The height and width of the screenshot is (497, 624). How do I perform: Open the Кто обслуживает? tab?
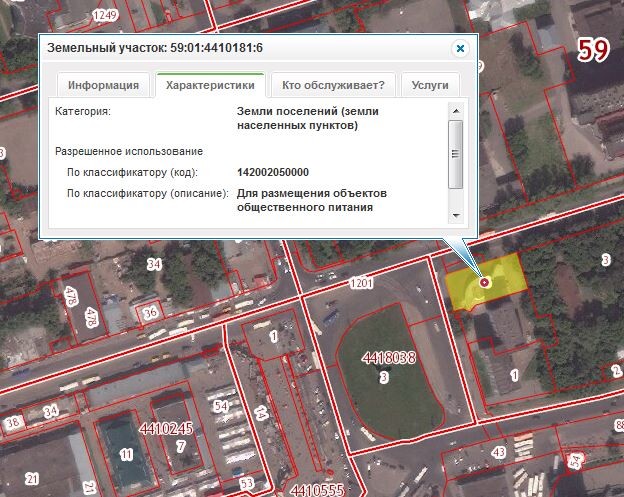(333, 85)
